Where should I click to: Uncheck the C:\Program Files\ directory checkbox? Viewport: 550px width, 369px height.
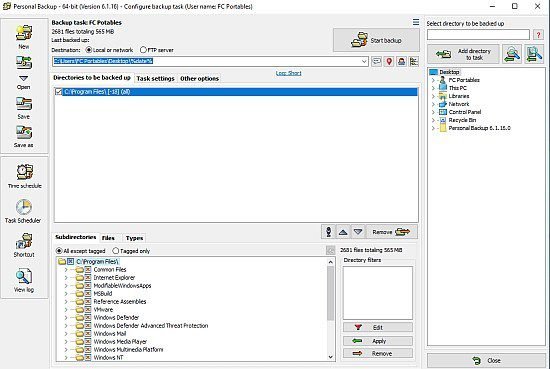[59, 92]
